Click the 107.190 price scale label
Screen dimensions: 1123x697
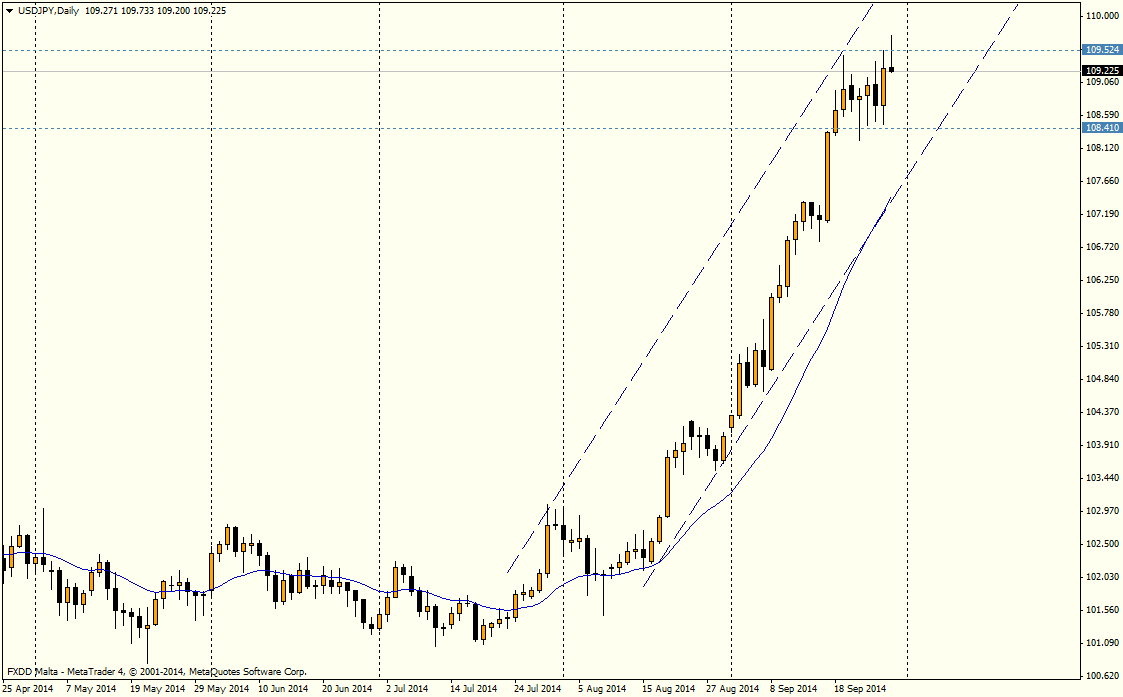click(x=1102, y=214)
